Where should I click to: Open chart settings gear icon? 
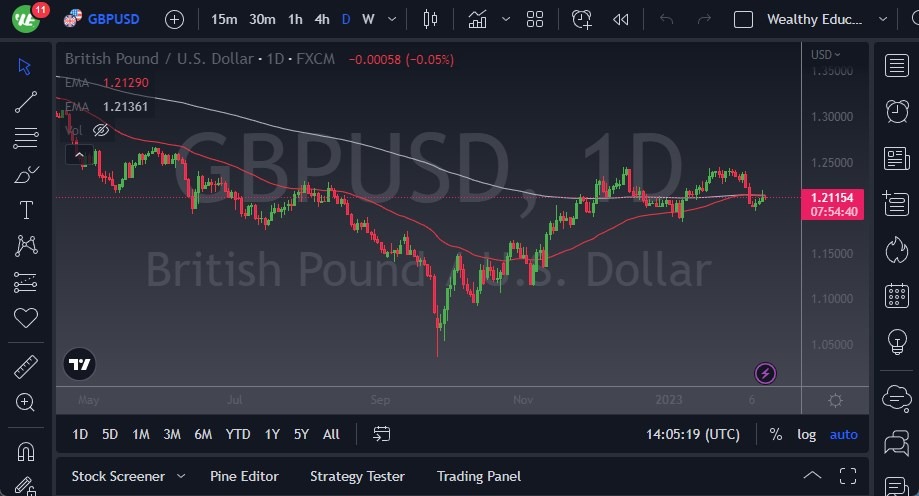[x=835, y=400]
